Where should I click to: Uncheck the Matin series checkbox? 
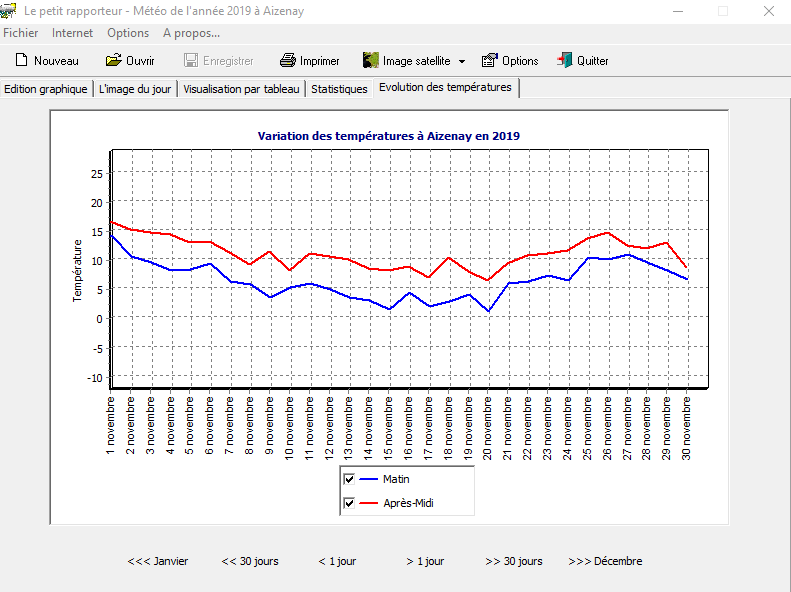pos(349,479)
